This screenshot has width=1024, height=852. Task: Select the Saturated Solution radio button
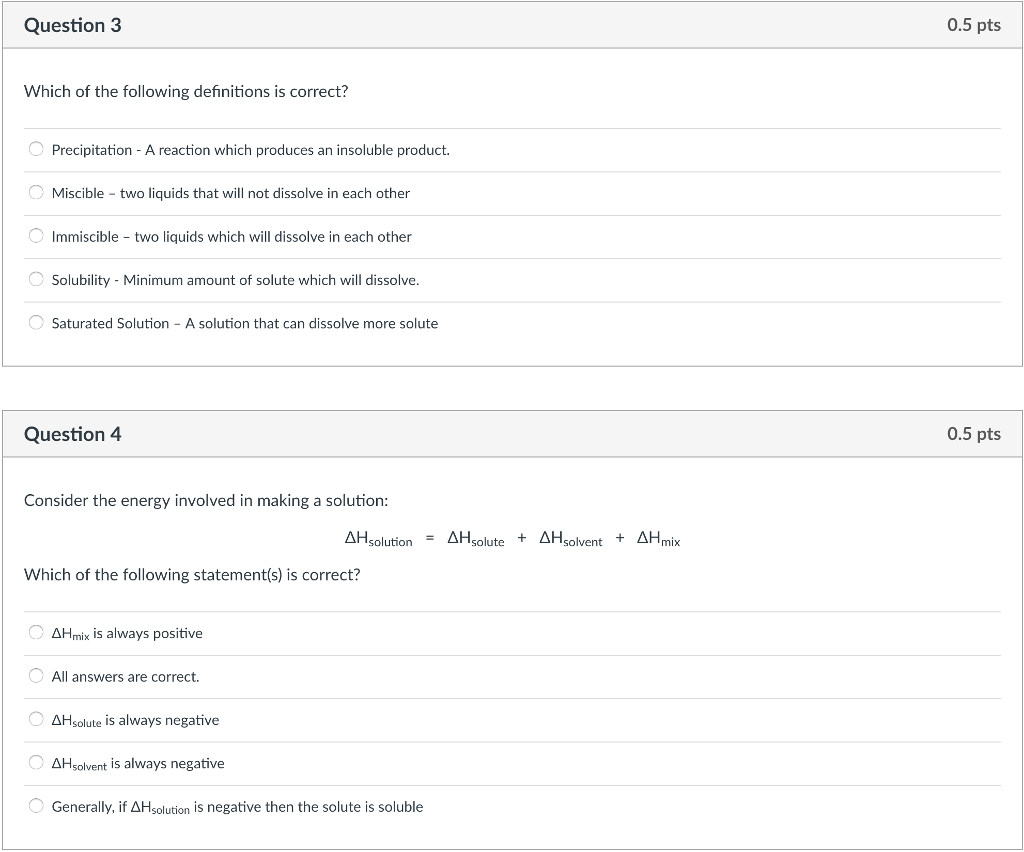36,323
